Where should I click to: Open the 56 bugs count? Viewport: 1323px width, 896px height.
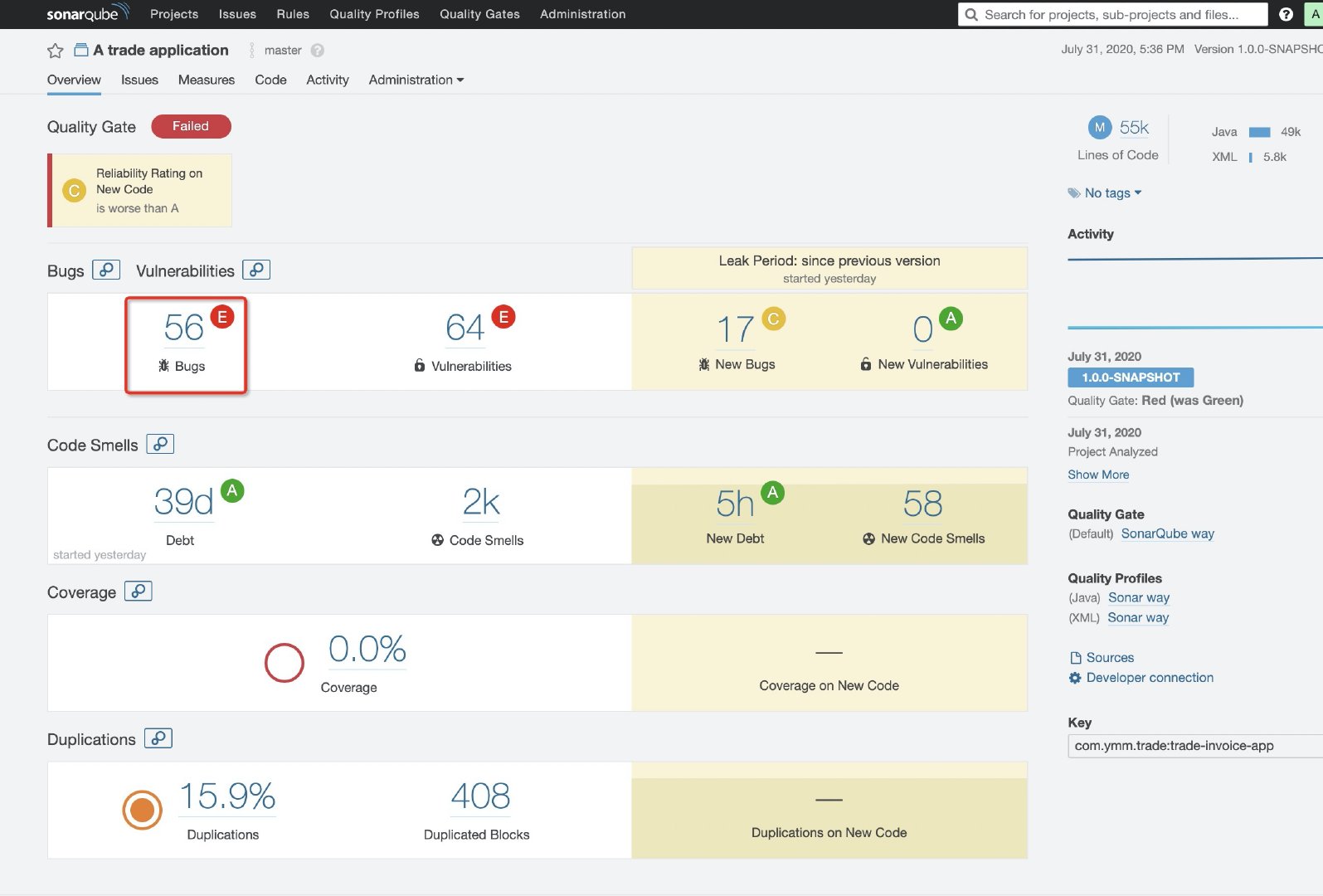pos(183,328)
